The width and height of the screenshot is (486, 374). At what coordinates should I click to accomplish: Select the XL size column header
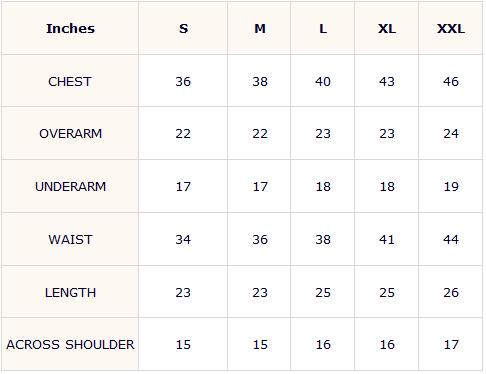387,29
